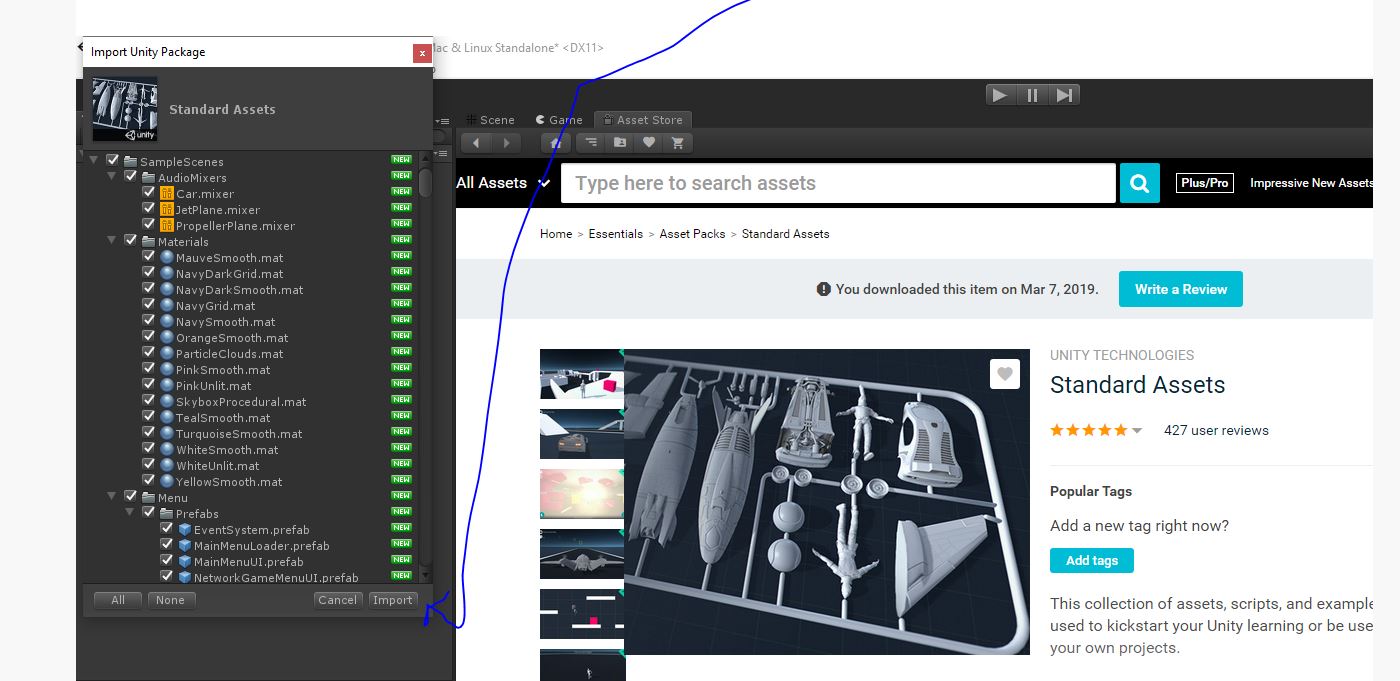Click the JetPlane.mixer file icon
The height and width of the screenshot is (681, 1400).
click(x=167, y=210)
